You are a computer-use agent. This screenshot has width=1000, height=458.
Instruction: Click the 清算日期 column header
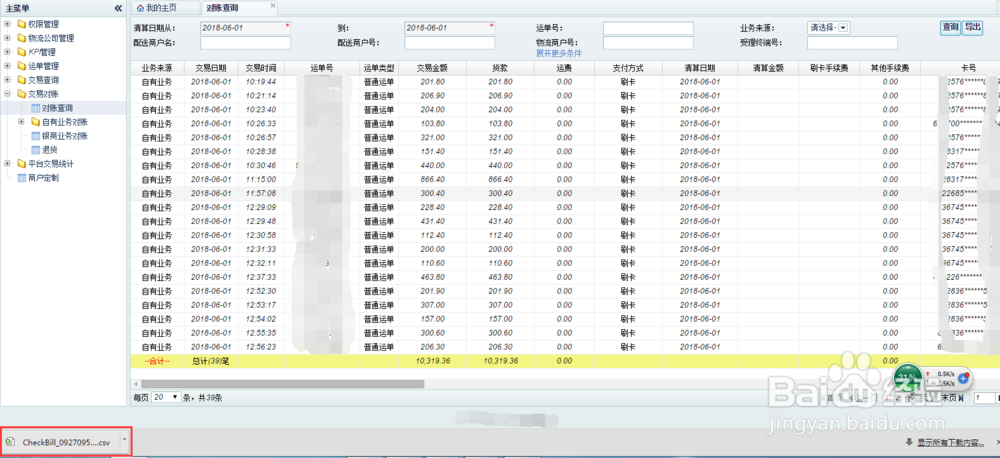tap(700, 68)
